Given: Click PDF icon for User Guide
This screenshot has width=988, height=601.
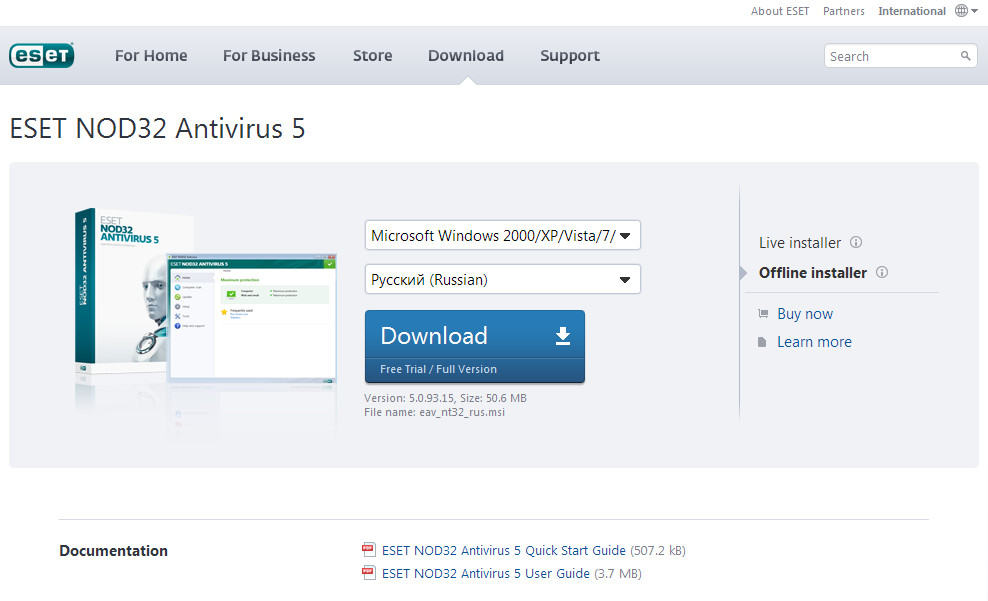Looking at the screenshot, I should pos(369,573).
